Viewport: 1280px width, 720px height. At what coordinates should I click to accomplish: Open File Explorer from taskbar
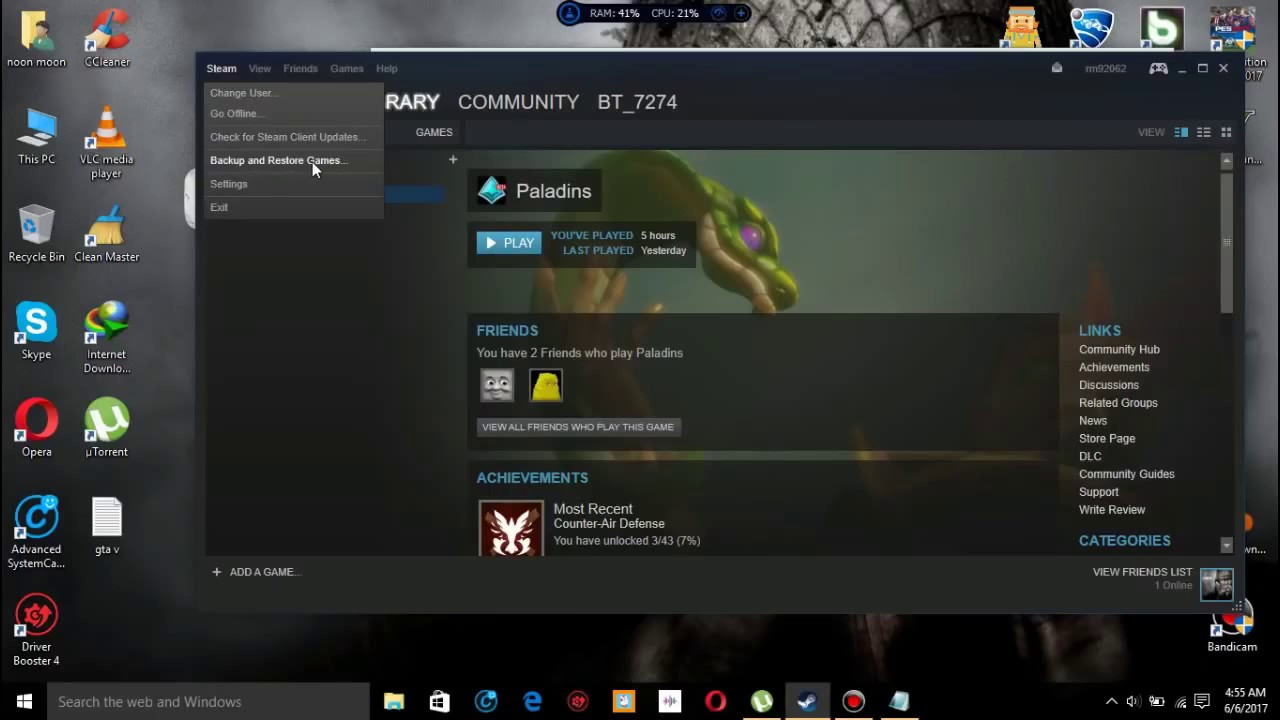(x=394, y=701)
